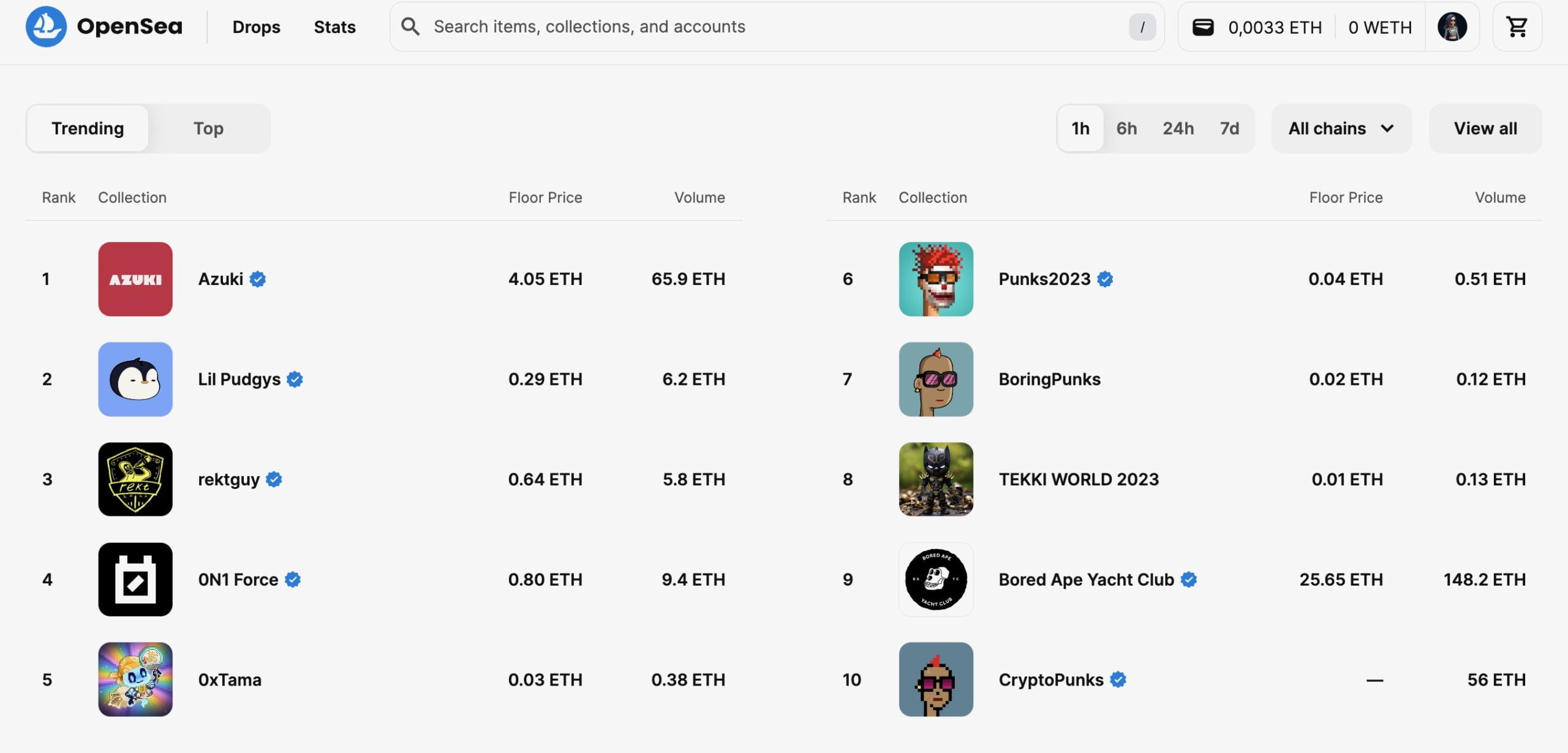This screenshot has width=1568, height=753.
Task: Click the Azuki collection logo
Action: pyautogui.click(x=135, y=279)
